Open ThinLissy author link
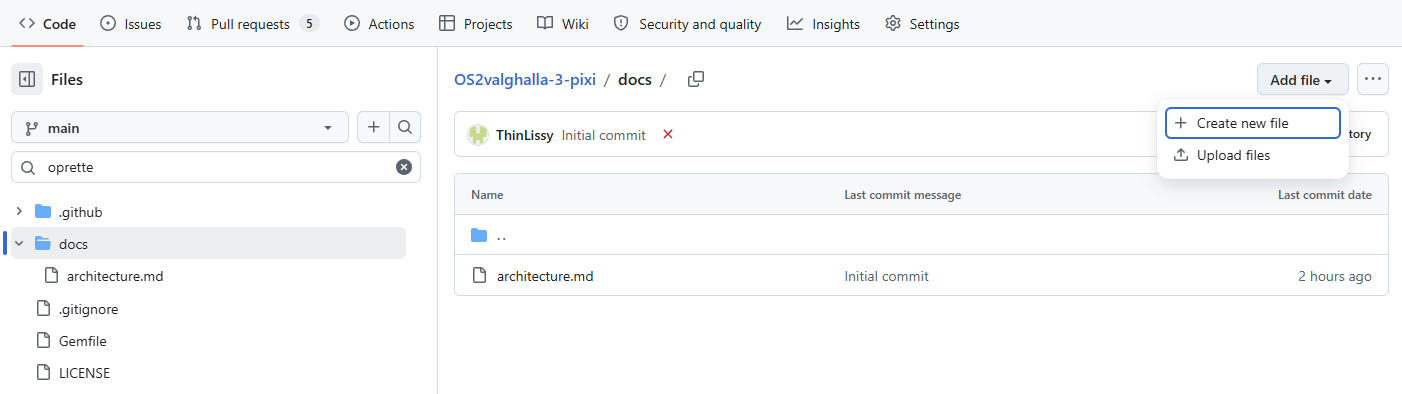The height and width of the screenshot is (394, 1402). pos(524,135)
